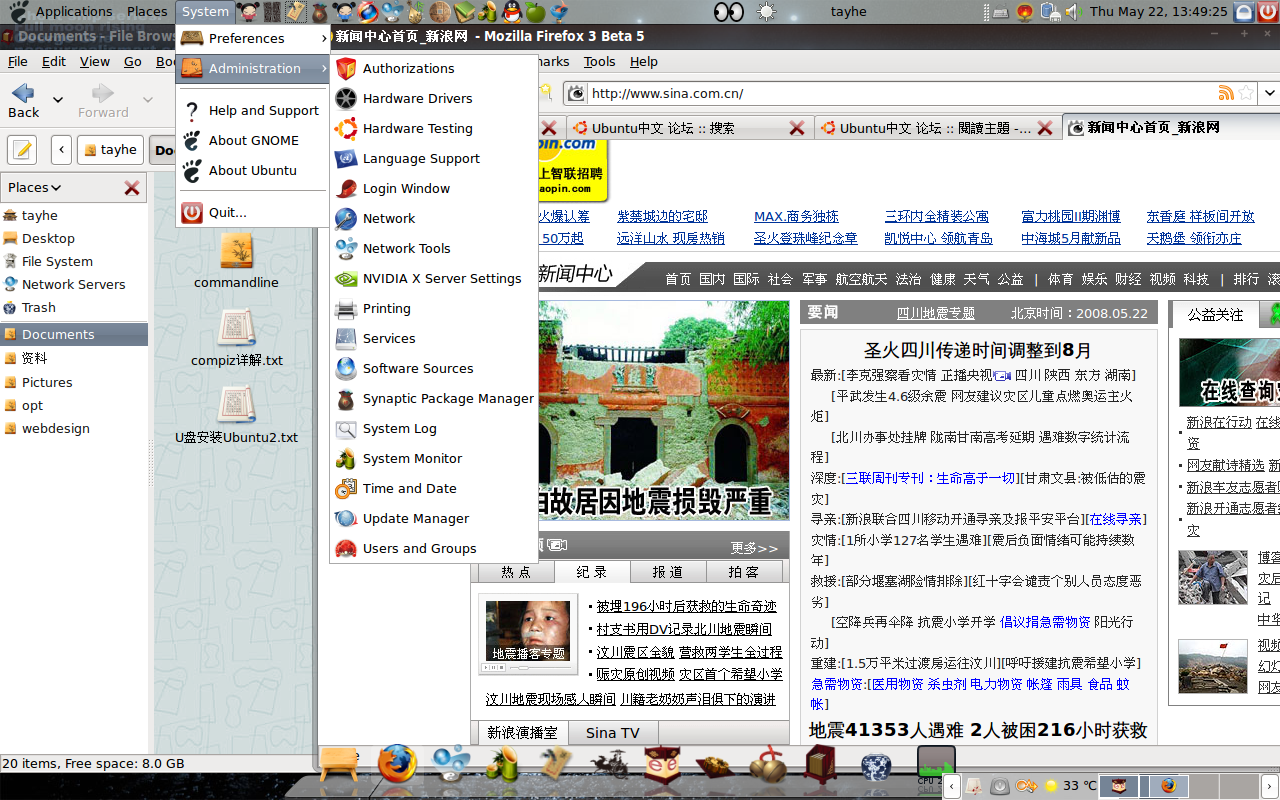Open Language Support settings
This screenshot has height=800, width=1280.
[434, 158]
